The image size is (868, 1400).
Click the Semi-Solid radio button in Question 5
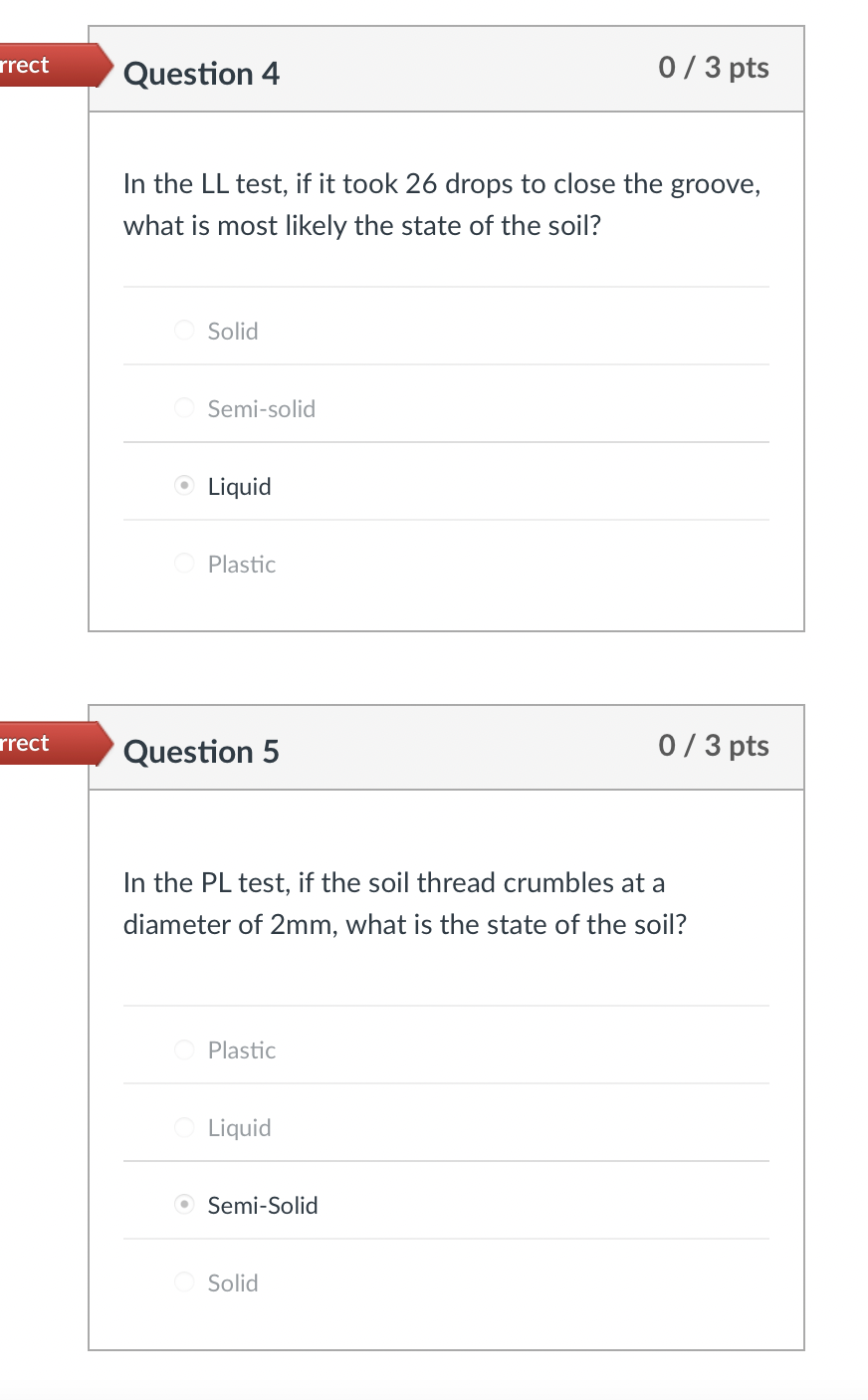pos(184,1205)
